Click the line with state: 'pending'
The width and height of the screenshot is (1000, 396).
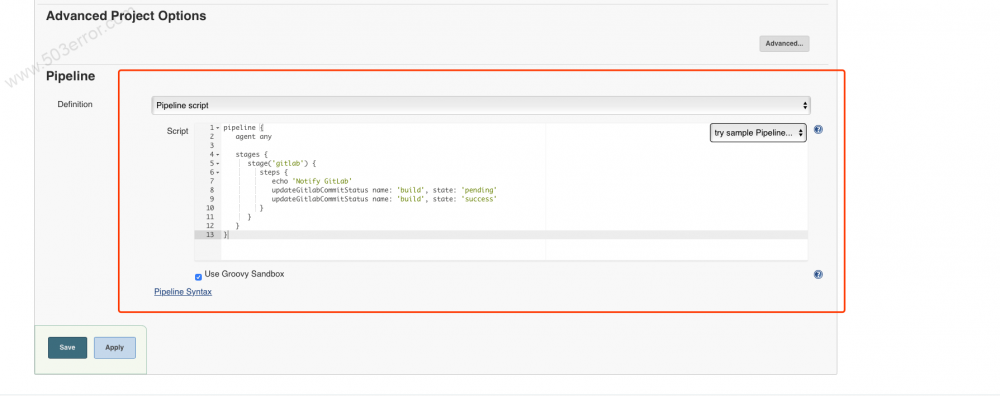[x=384, y=190]
